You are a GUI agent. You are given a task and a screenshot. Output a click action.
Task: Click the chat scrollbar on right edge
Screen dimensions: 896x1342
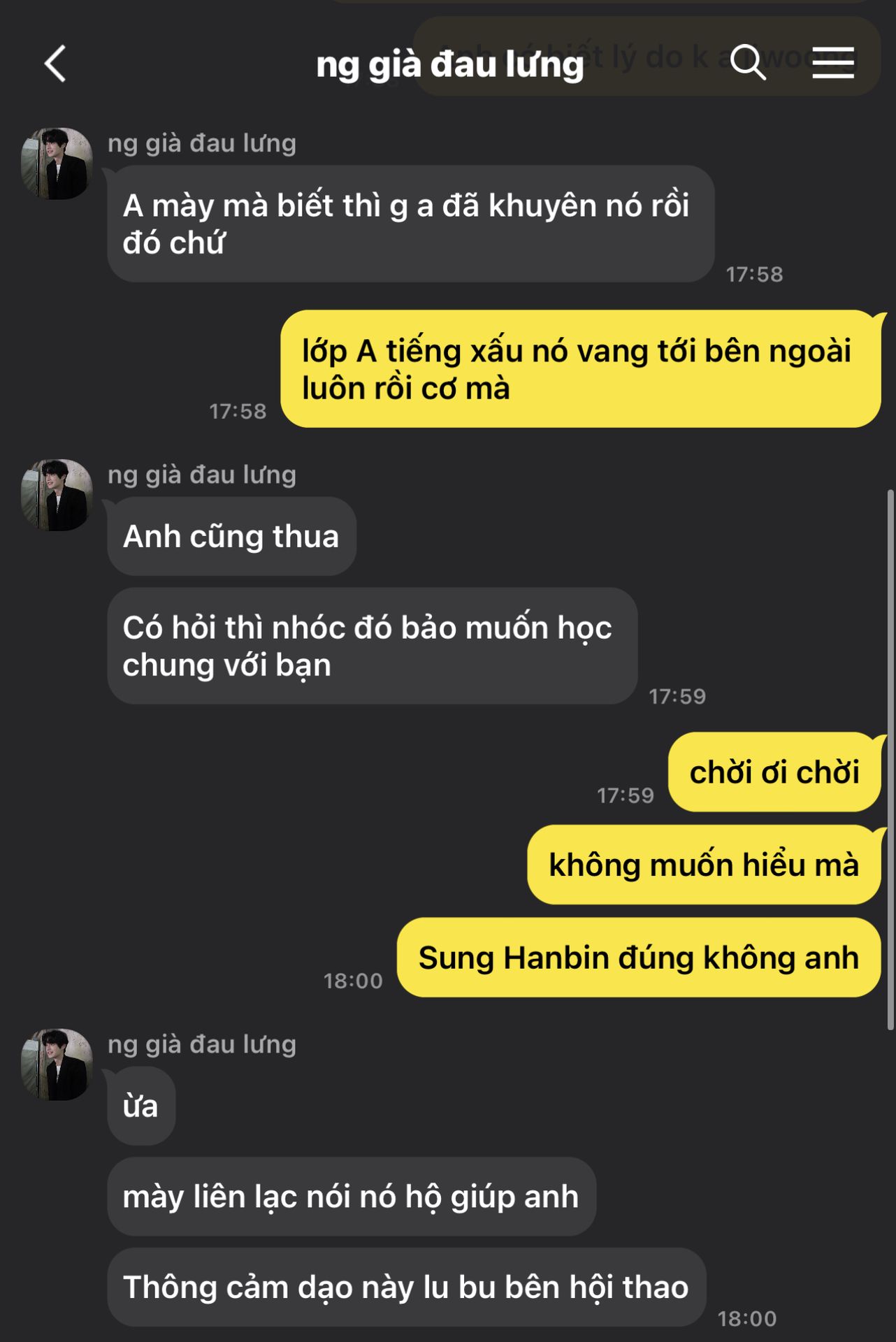click(x=890, y=760)
